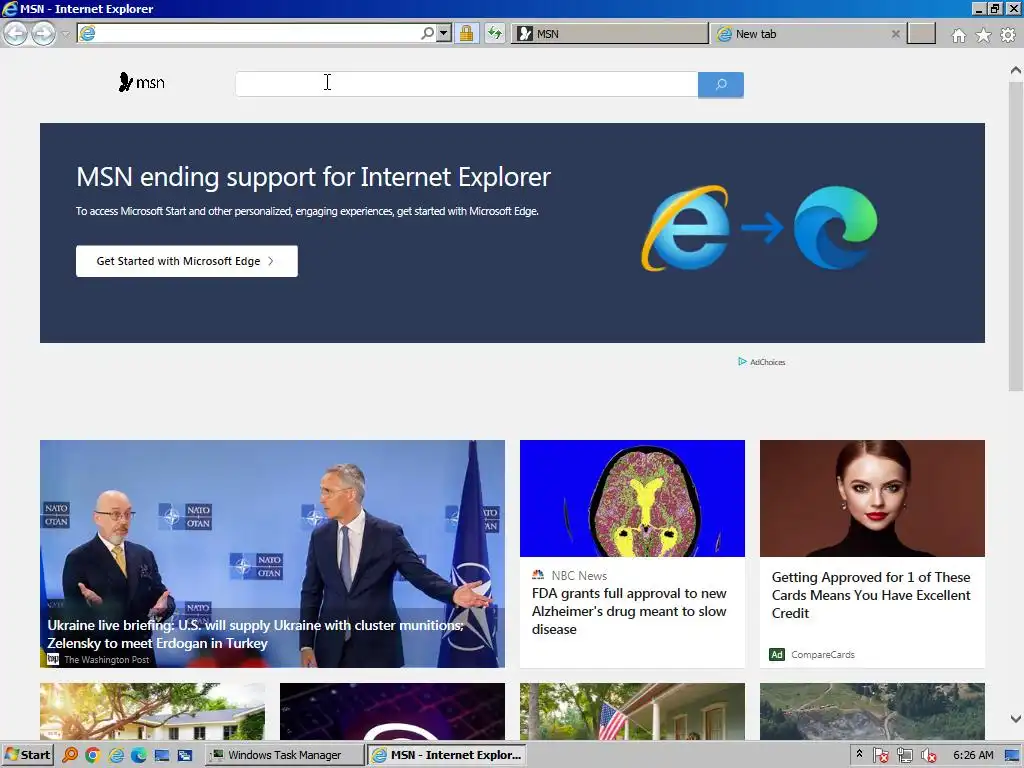Click the vertical scrollbar thumb
Screen dimensions: 1024x768
coord(1016,235)
